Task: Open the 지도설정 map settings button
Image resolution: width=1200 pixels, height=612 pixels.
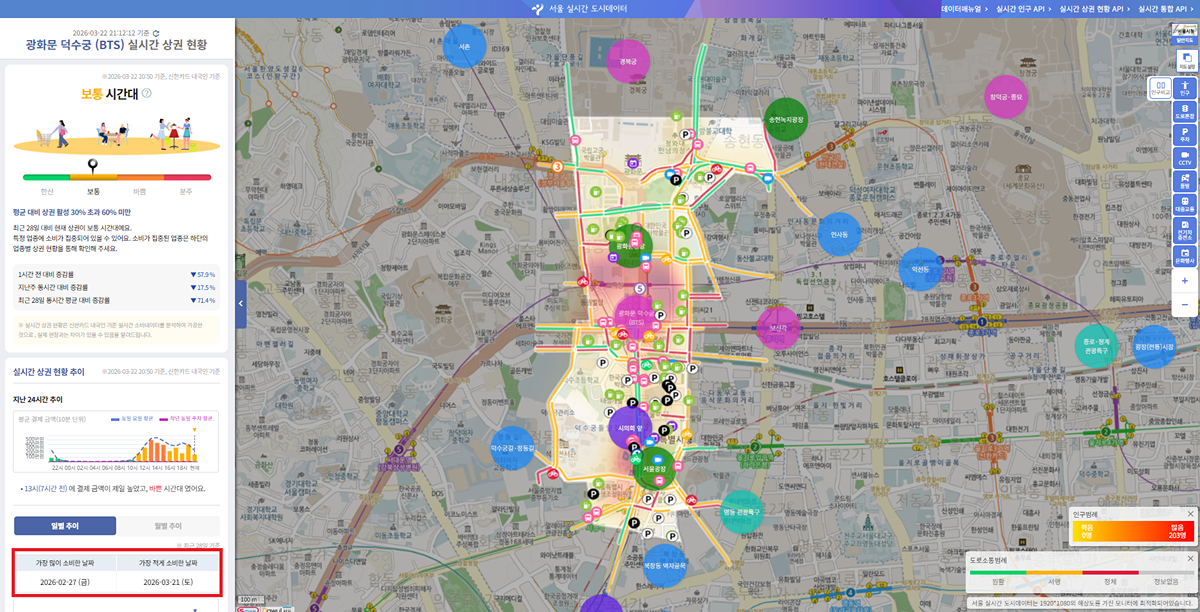Action: click(x=1185, y=61)
